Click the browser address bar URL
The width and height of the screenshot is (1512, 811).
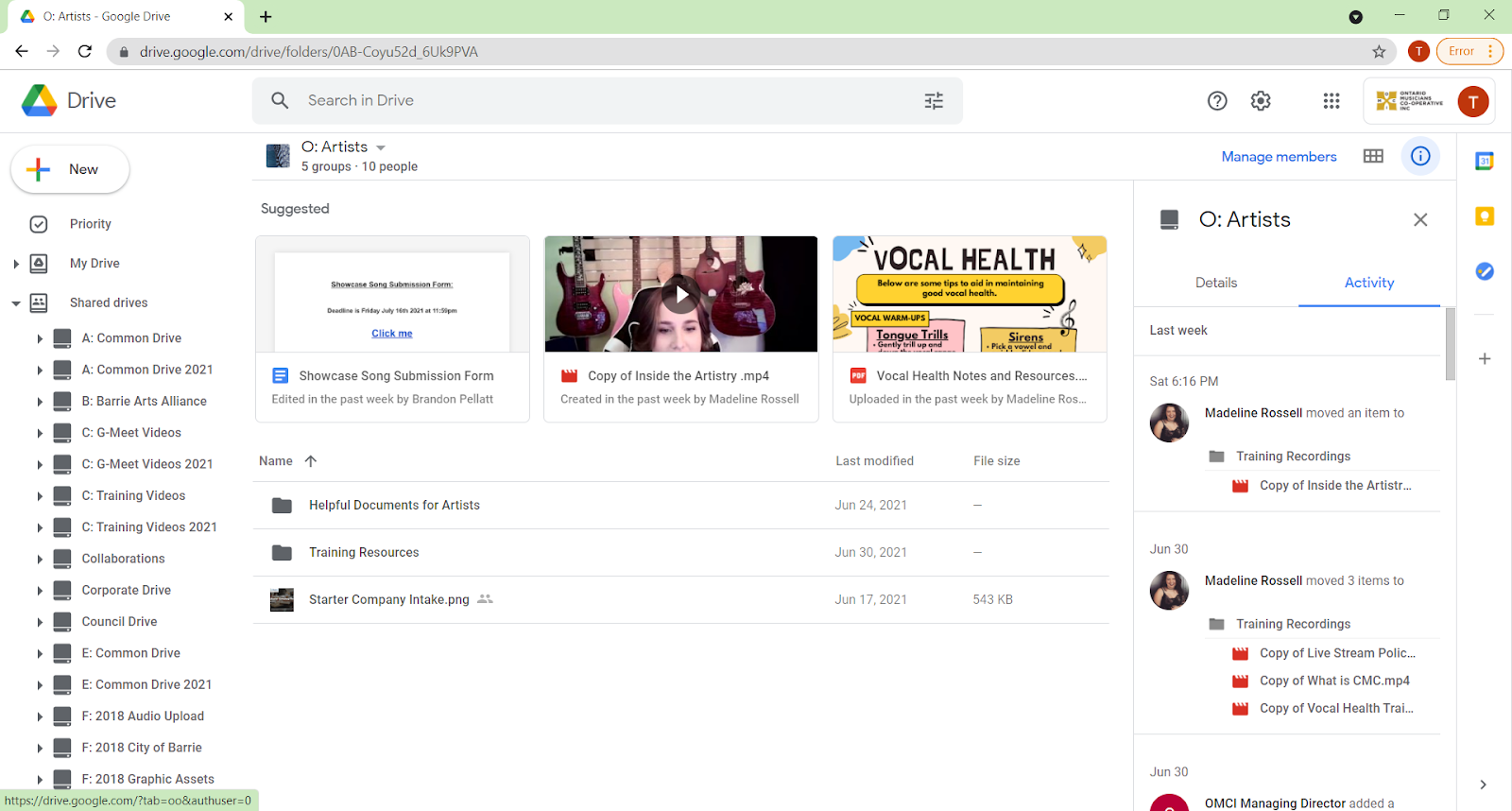click(309, 52)
